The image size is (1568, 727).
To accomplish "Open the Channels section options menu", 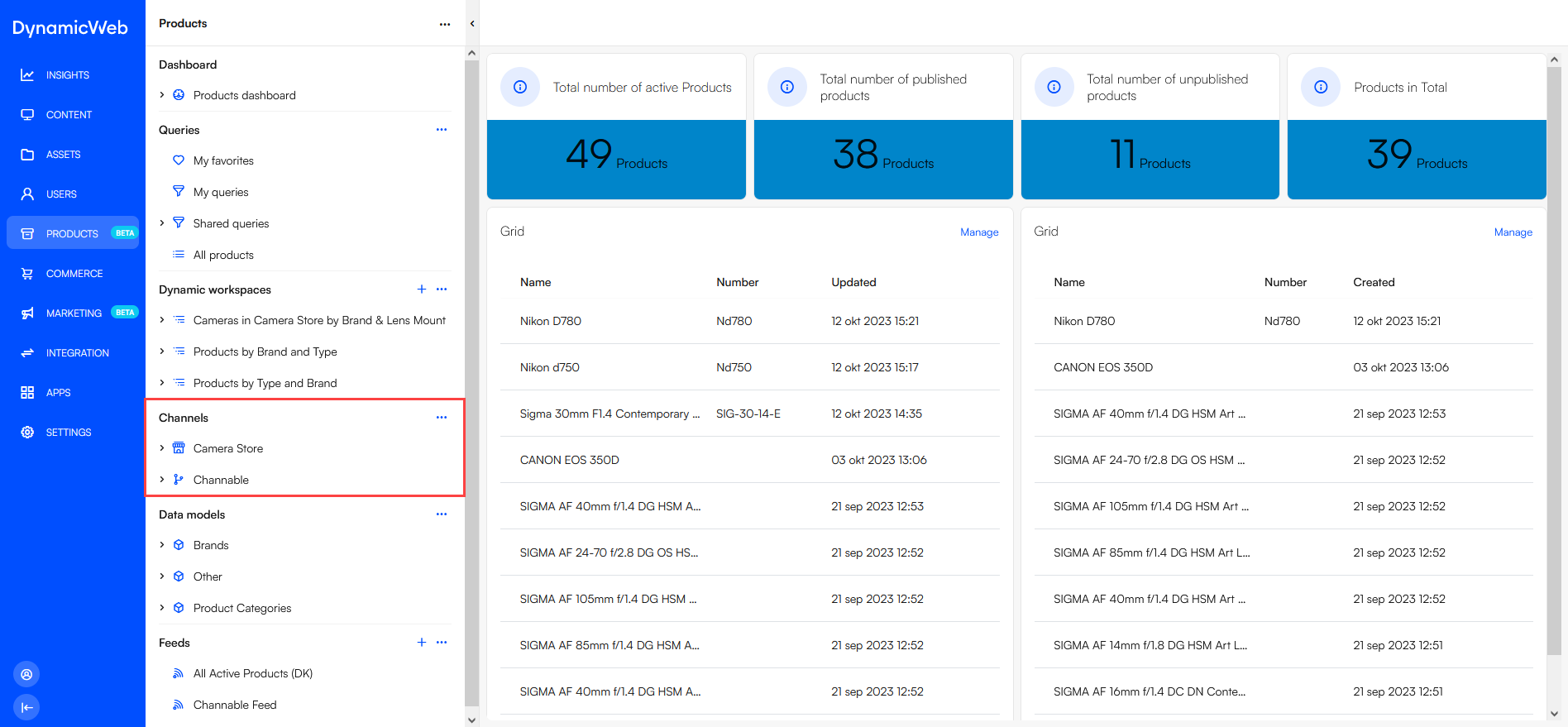I will tap(442, 418).
